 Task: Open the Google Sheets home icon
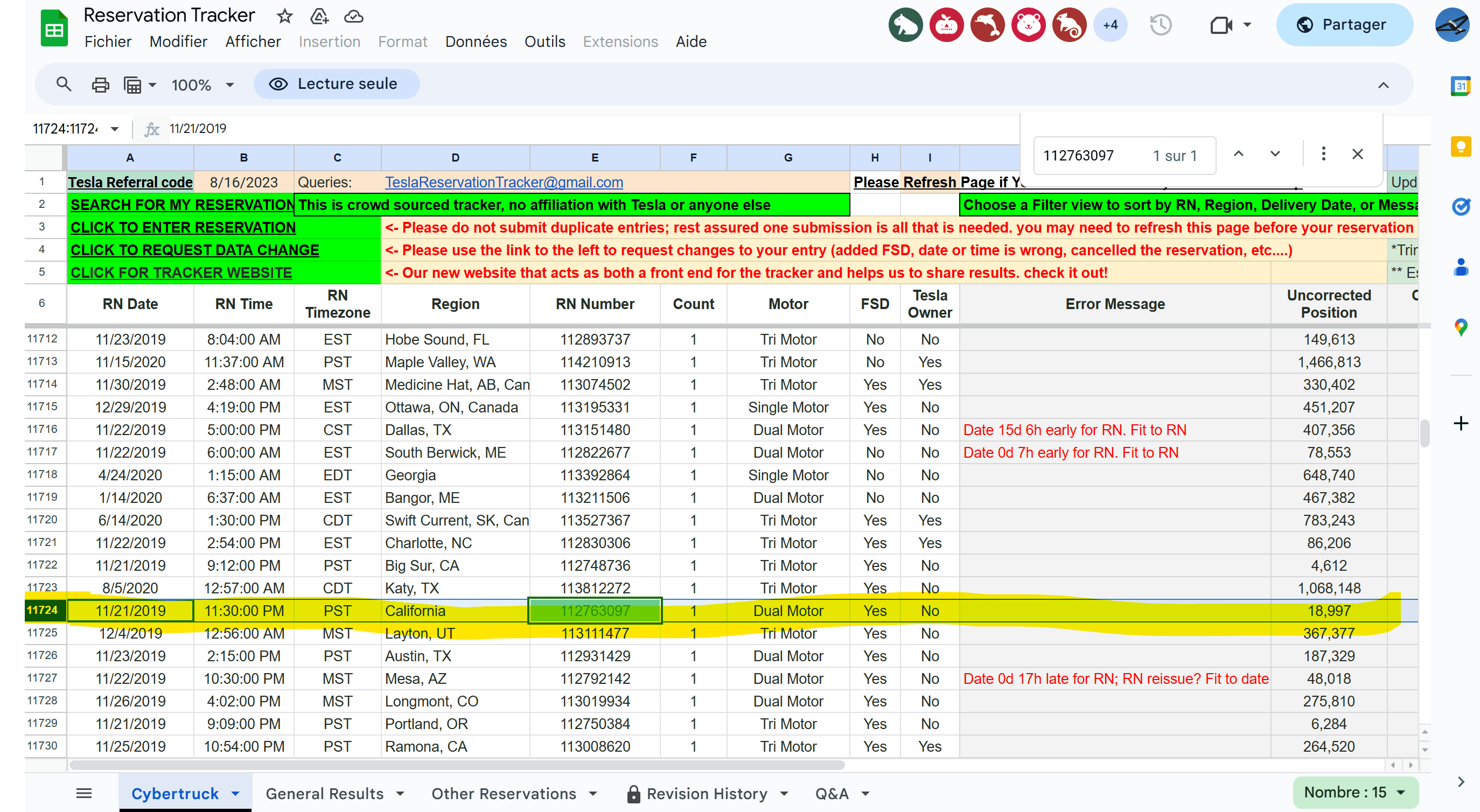click(x=54, y=27)
